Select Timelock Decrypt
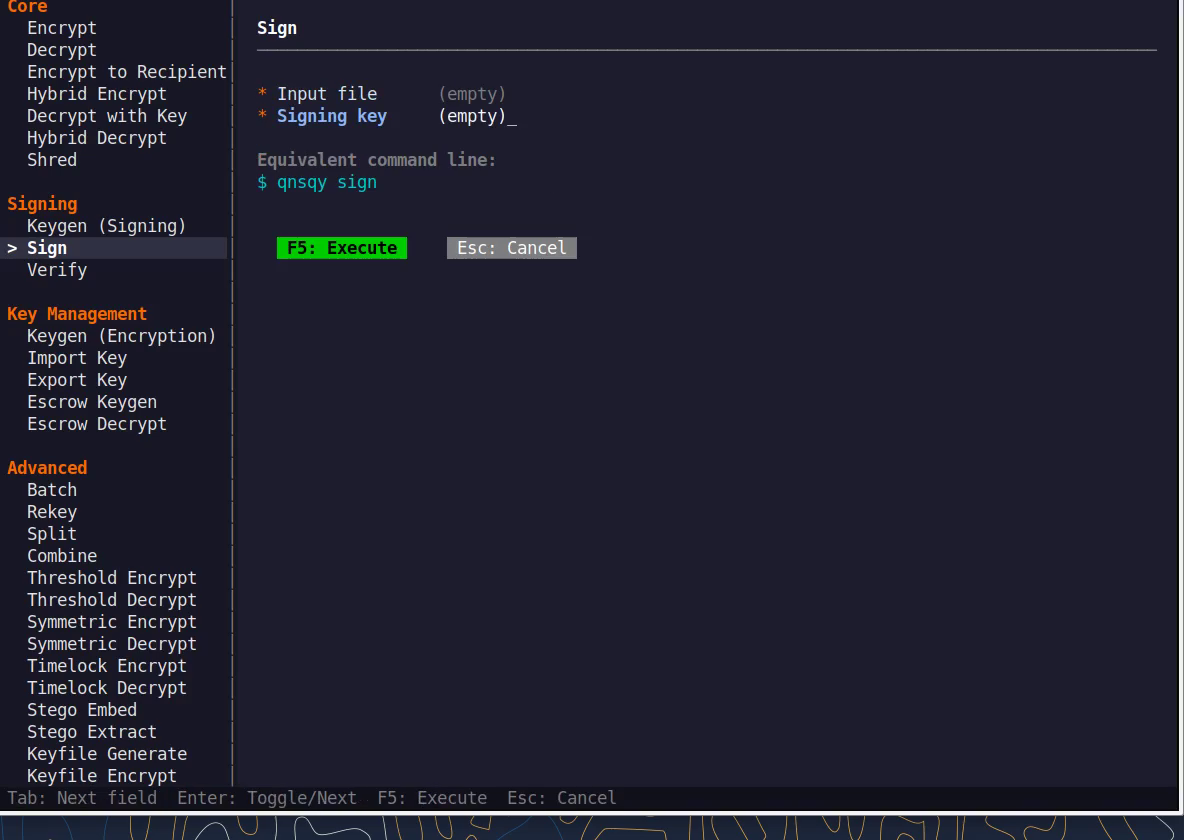 tap(106, 687)
